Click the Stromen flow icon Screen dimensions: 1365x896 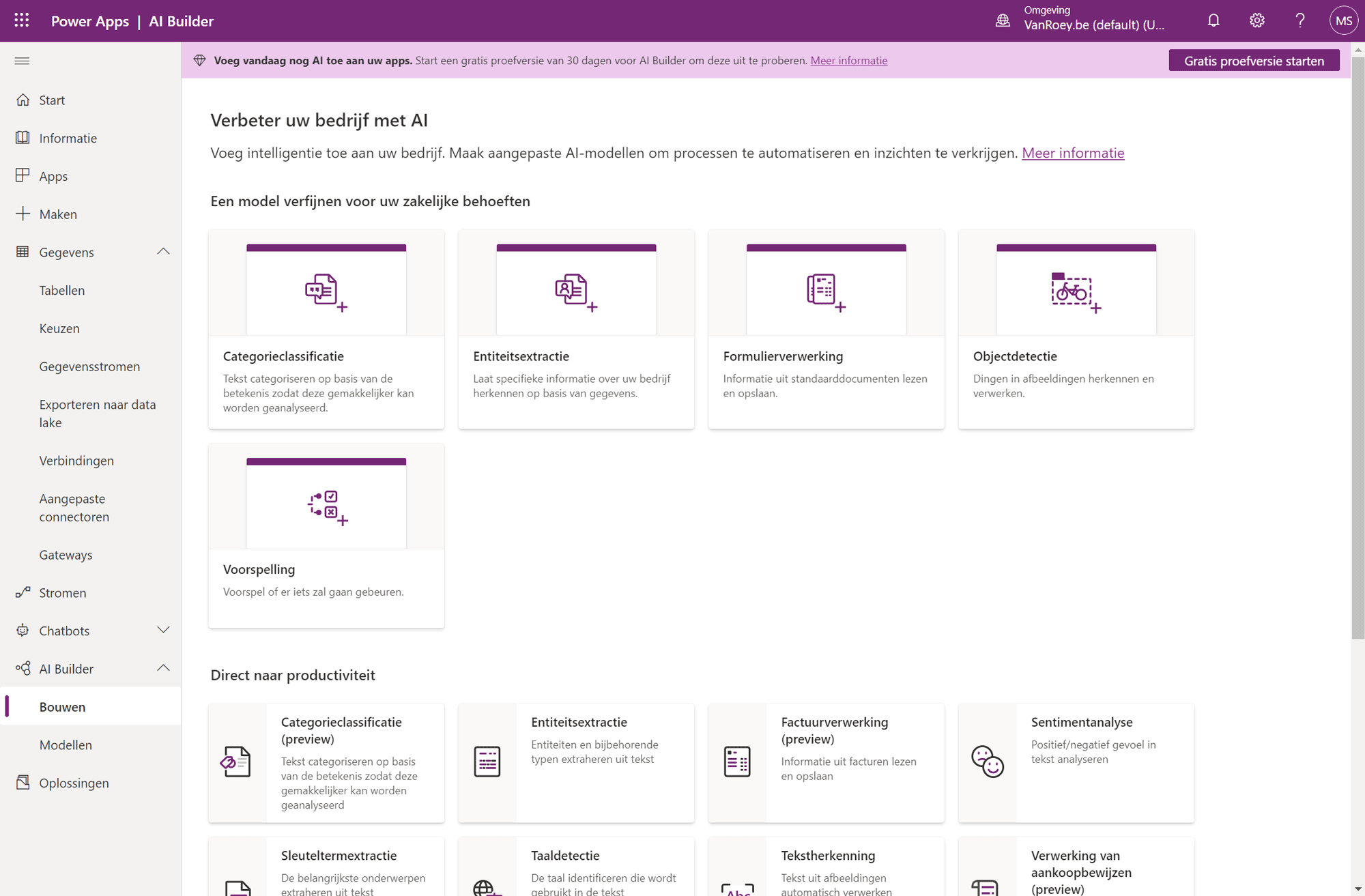tap(23, 592)
